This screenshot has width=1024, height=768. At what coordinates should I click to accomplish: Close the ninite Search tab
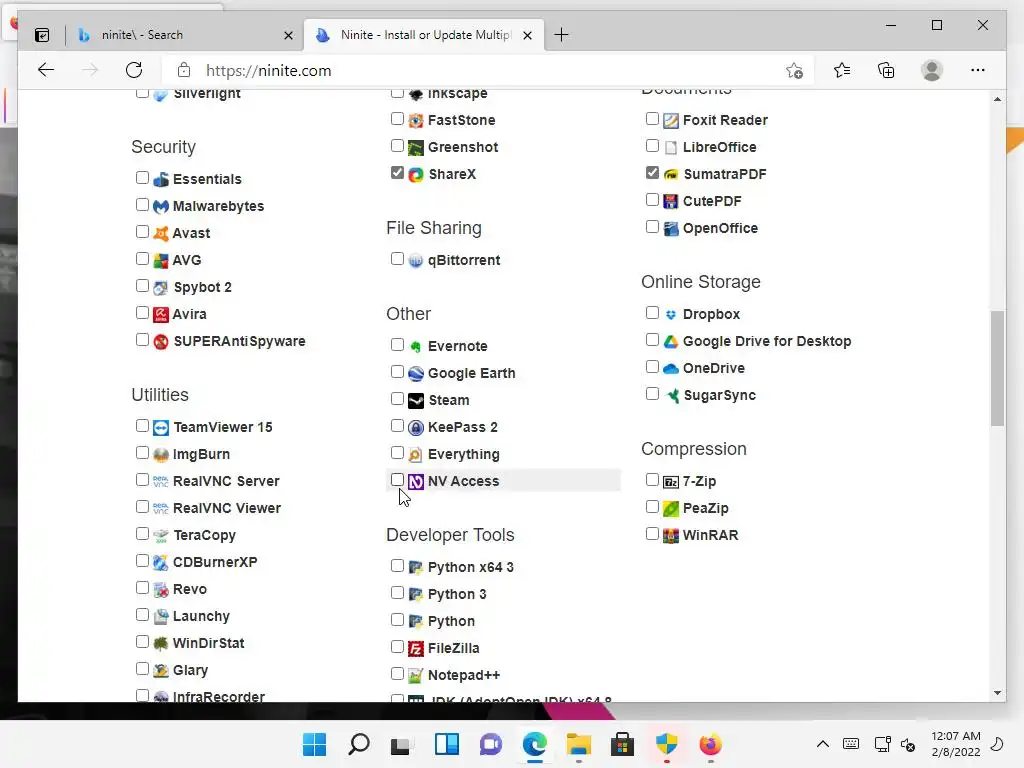pyautogui.click(x=288, y=35)
